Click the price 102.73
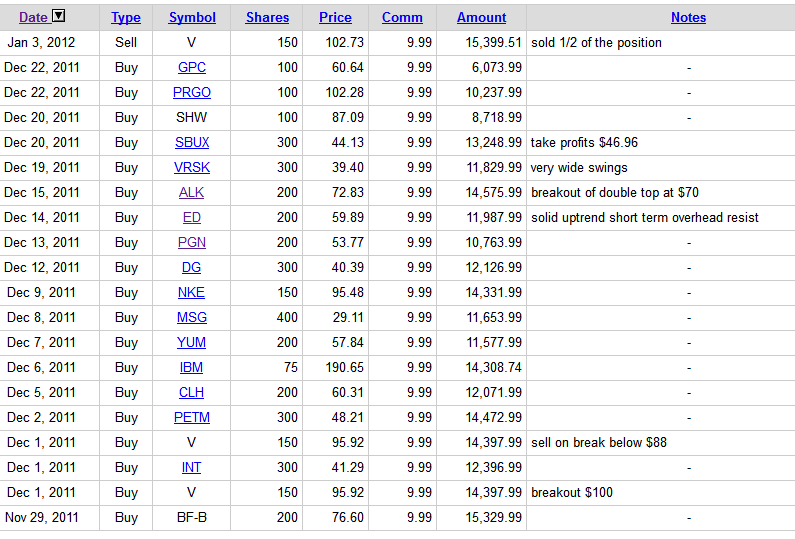Screen dimensions: 795x539 coord(344,43)
